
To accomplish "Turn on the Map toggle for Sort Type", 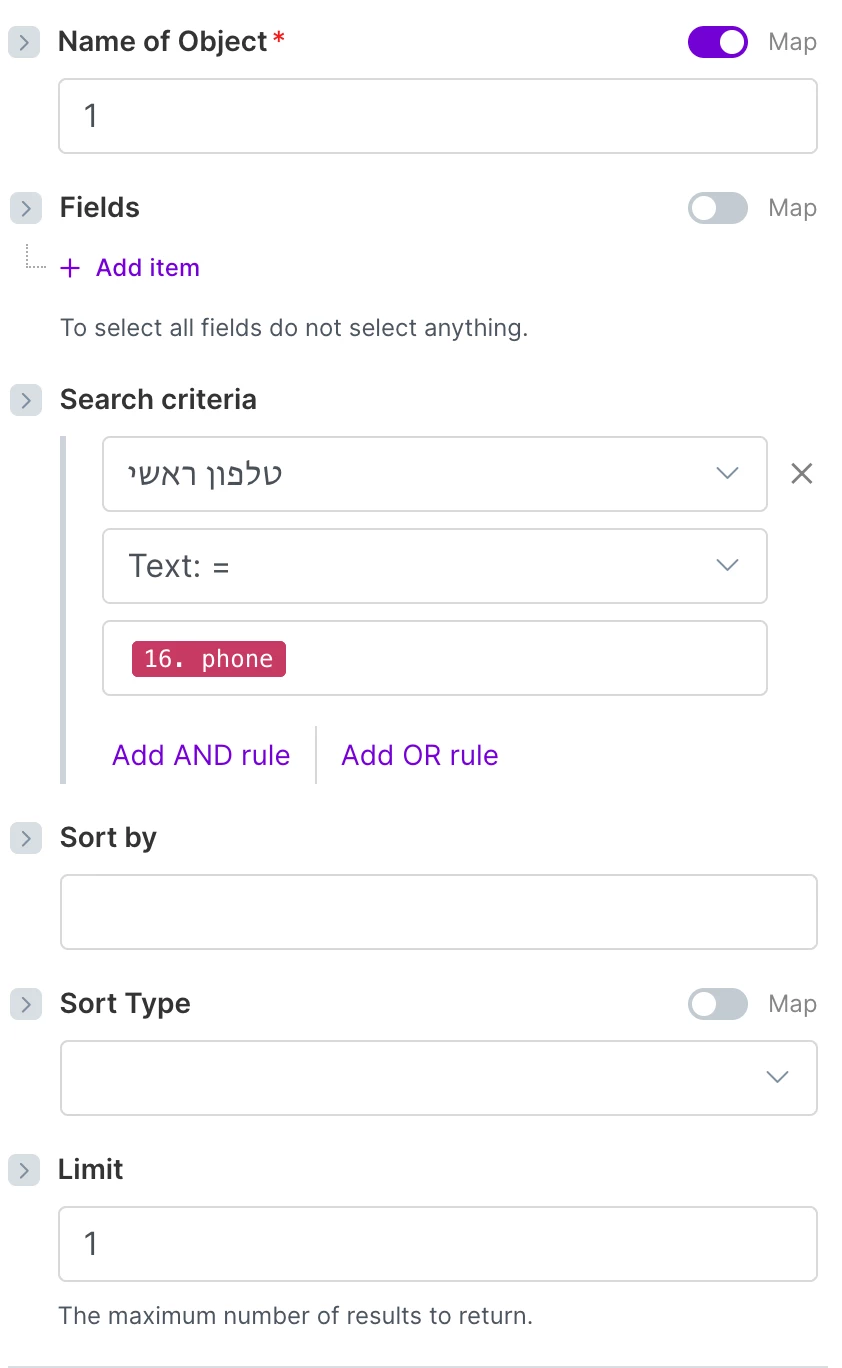I will (x=717, y=1004).
